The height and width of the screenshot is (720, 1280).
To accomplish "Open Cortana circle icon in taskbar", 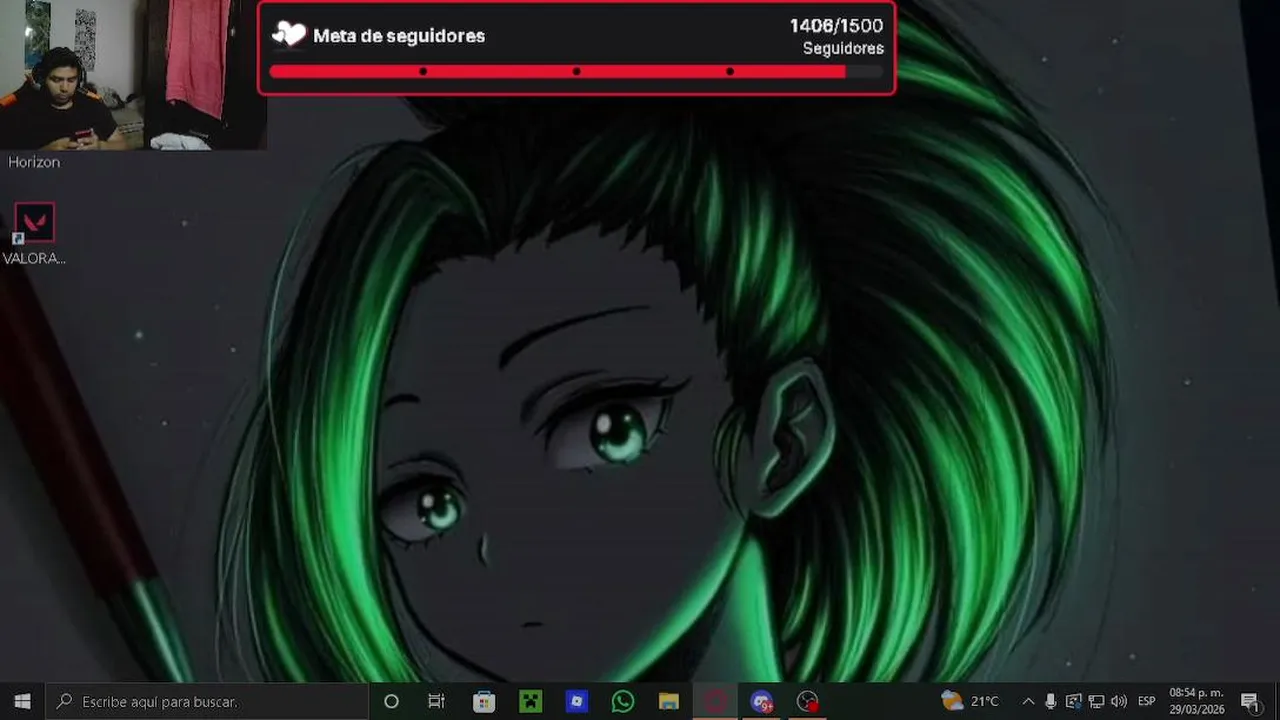I will (391, 701).
